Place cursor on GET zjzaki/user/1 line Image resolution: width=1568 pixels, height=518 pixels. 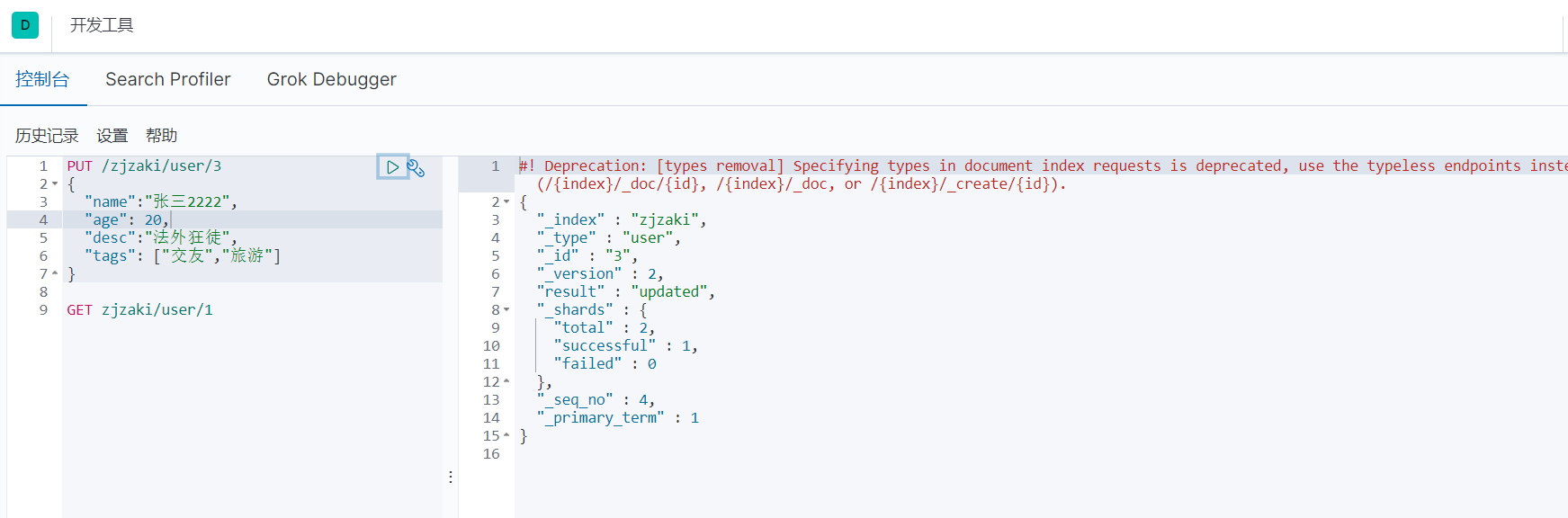tap(140, 310)
